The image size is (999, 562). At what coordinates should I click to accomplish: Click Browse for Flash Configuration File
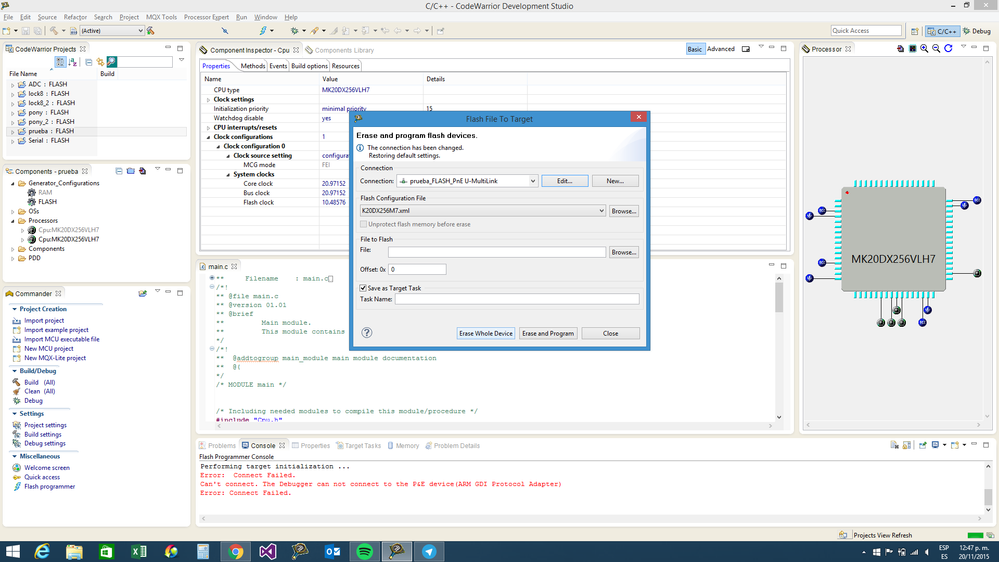click(624, 211)
